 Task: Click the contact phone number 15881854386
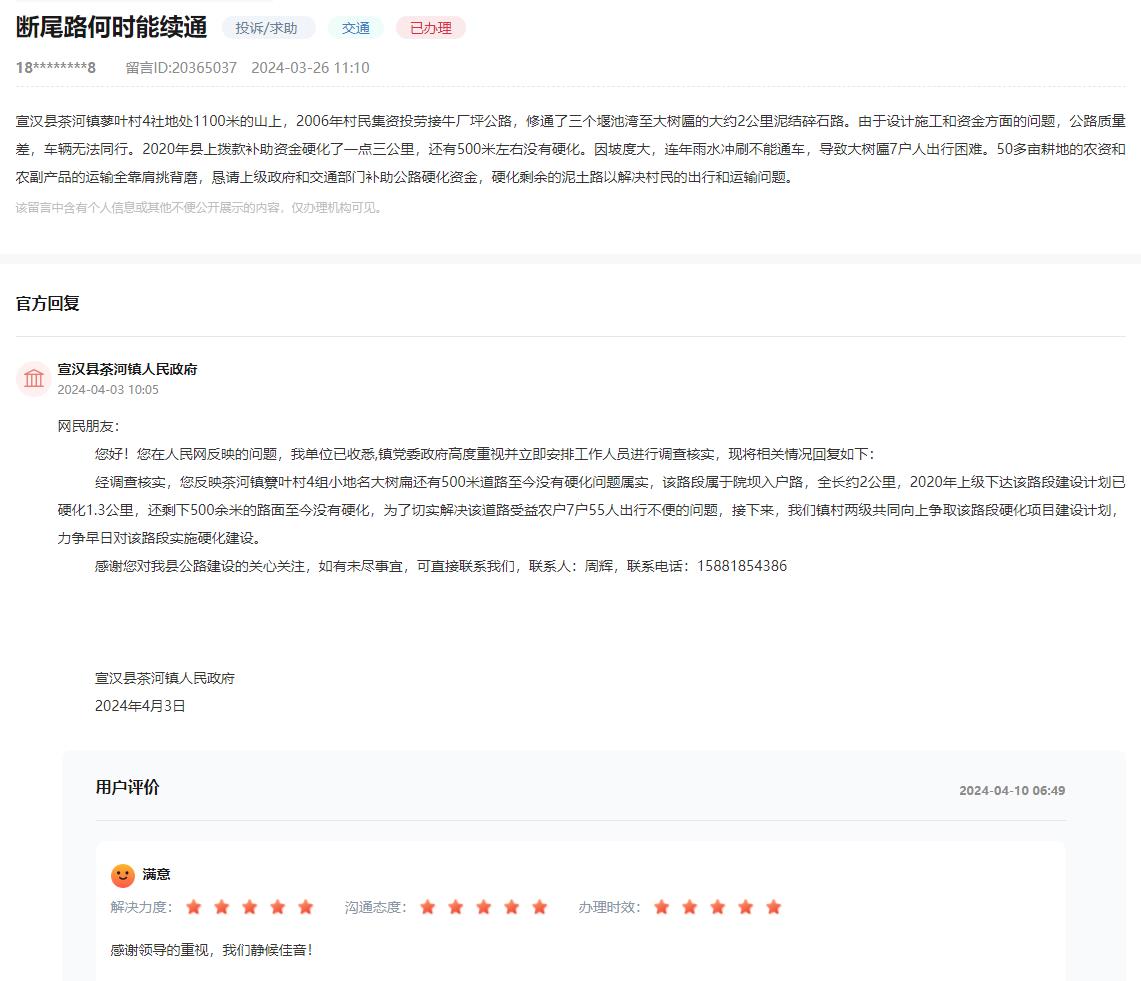tap(744, 565)
